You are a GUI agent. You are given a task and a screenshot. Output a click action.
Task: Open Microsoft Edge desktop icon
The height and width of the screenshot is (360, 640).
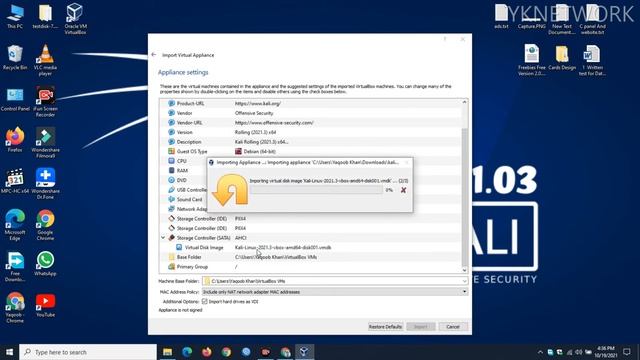point(15,225)
